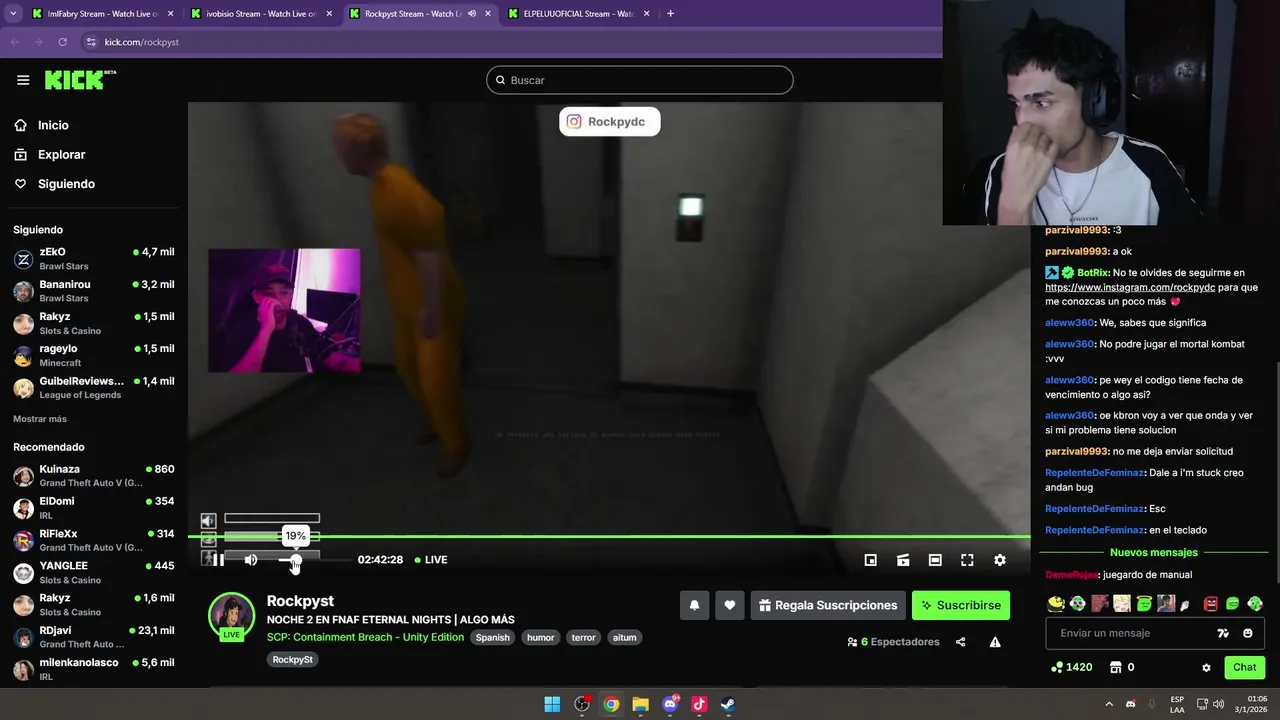Pause the stream video
Screen dimensions: 1280x720
tap(218, 560)
